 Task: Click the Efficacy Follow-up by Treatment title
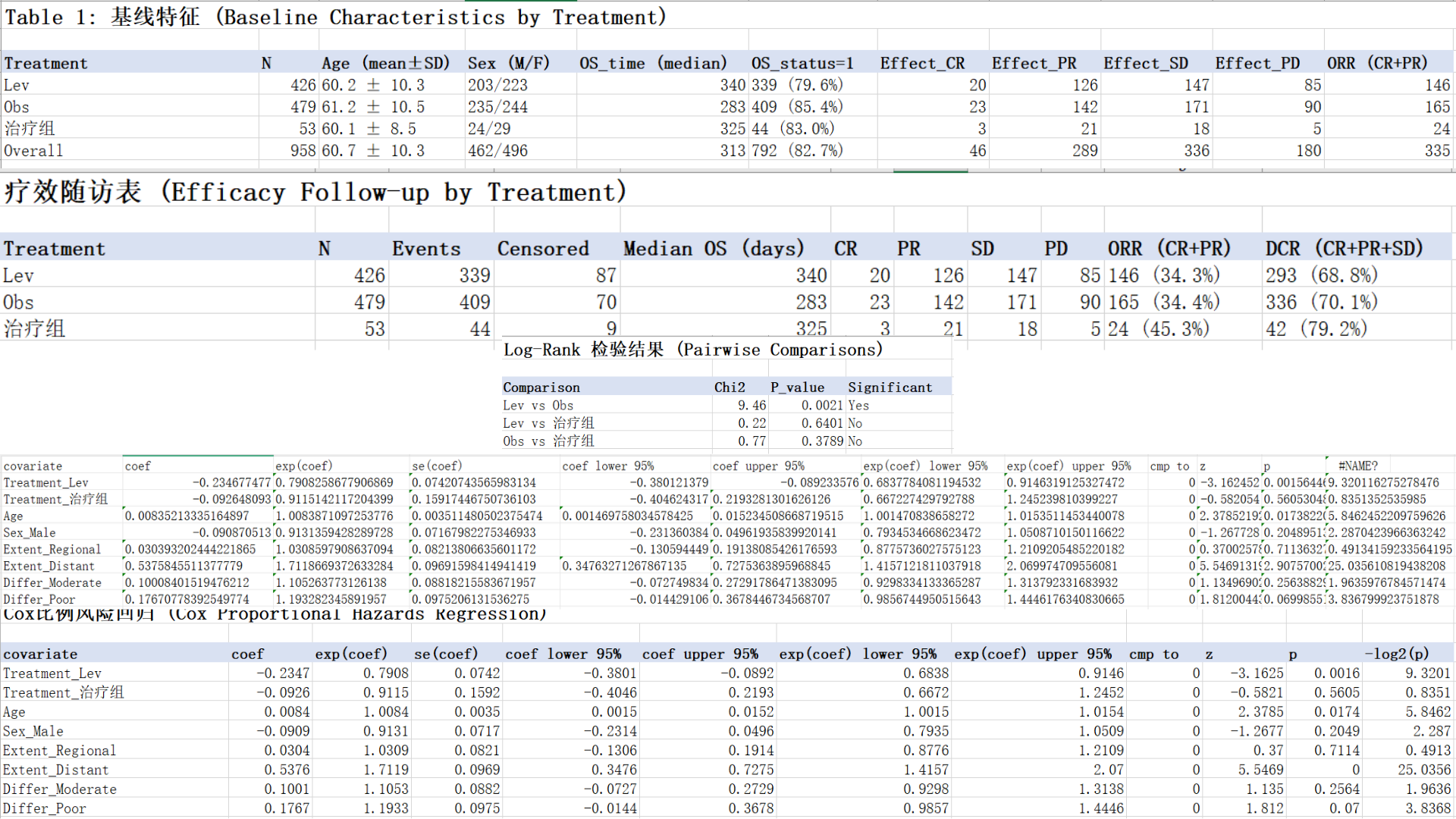click(315, 192)
